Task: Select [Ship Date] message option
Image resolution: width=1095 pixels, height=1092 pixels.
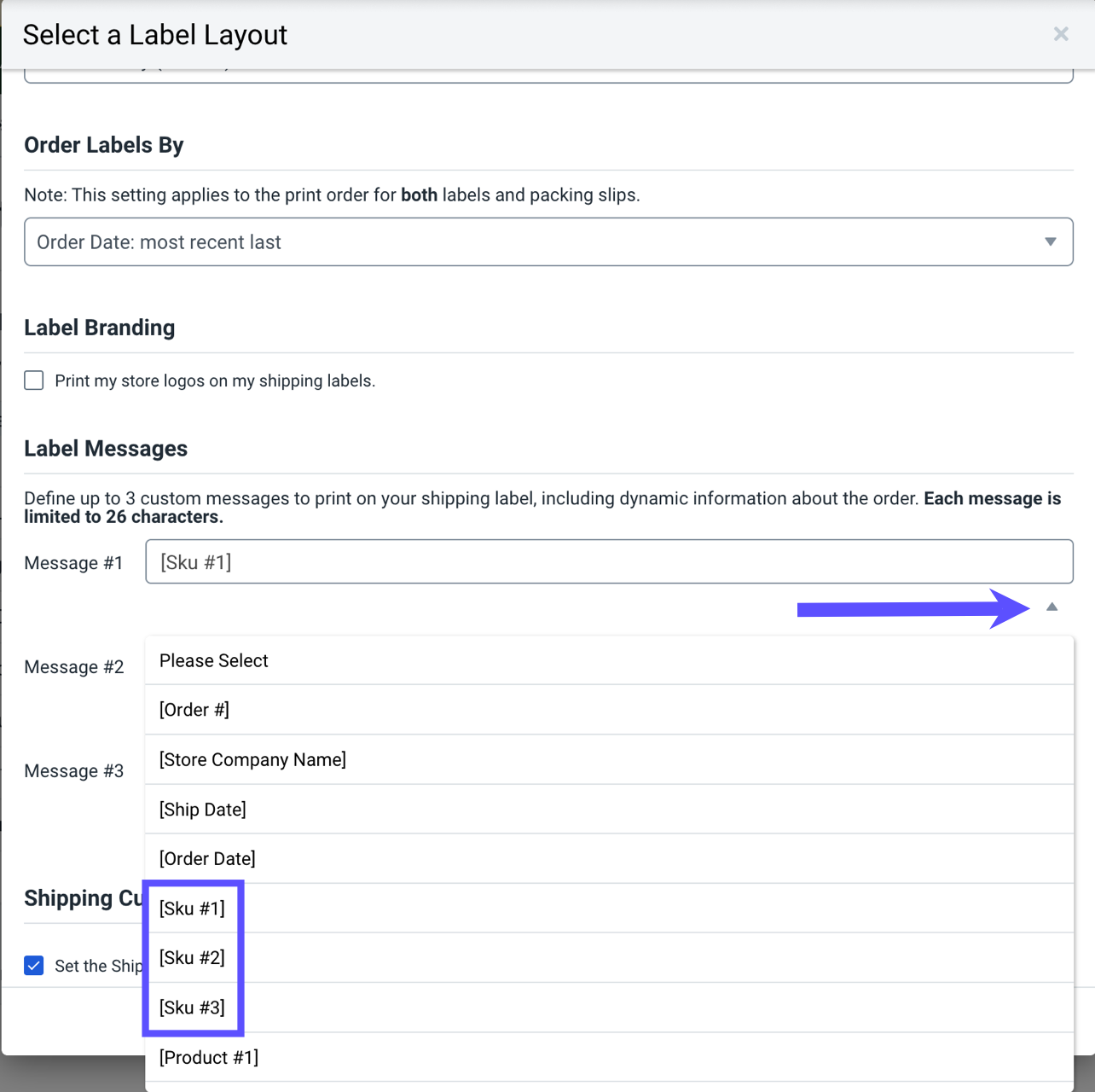Action: [202, 809]
